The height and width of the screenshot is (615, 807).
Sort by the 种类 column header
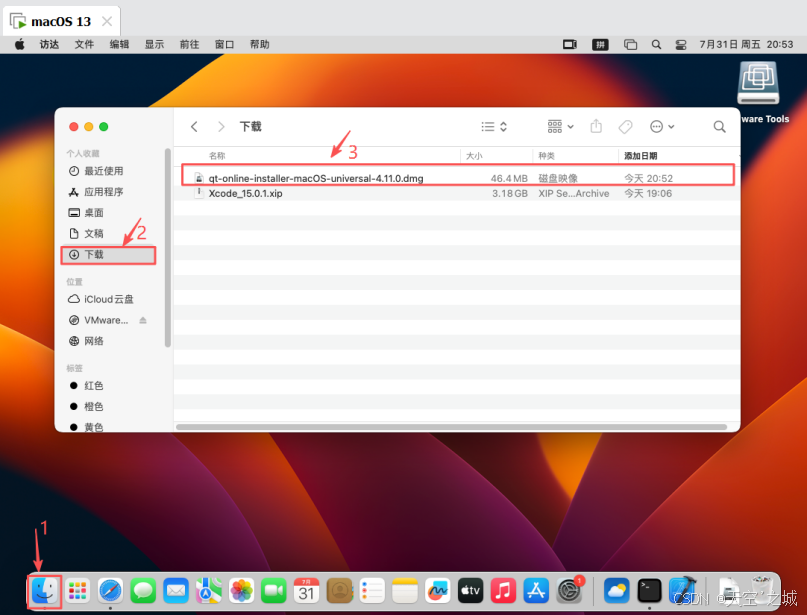point(547,156)
